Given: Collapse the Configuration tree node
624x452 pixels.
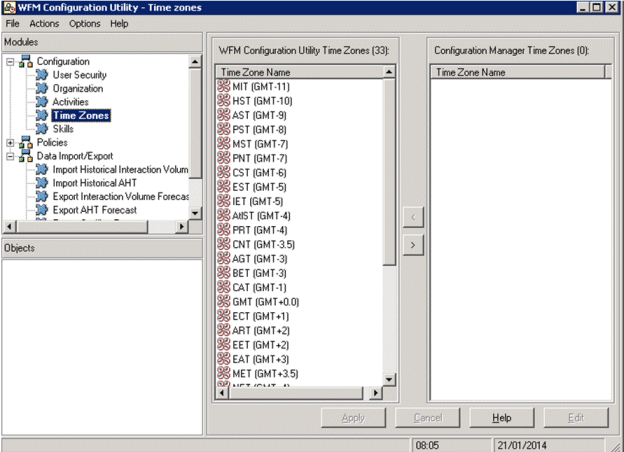Looking at the screenshot, I should [10, 62].
